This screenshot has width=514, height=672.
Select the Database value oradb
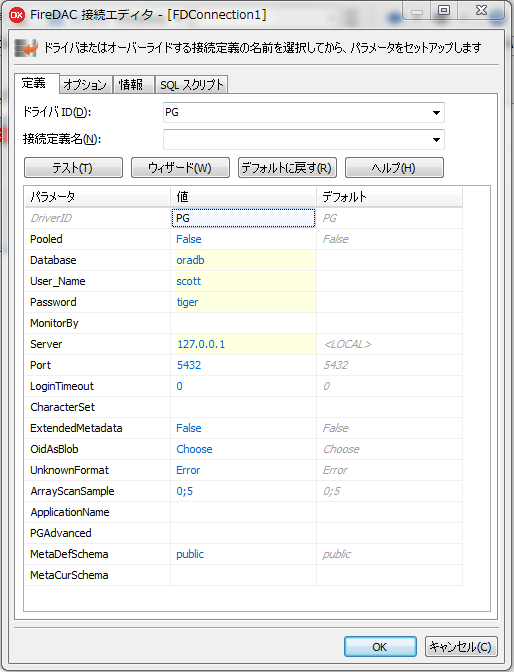point(190,260)
